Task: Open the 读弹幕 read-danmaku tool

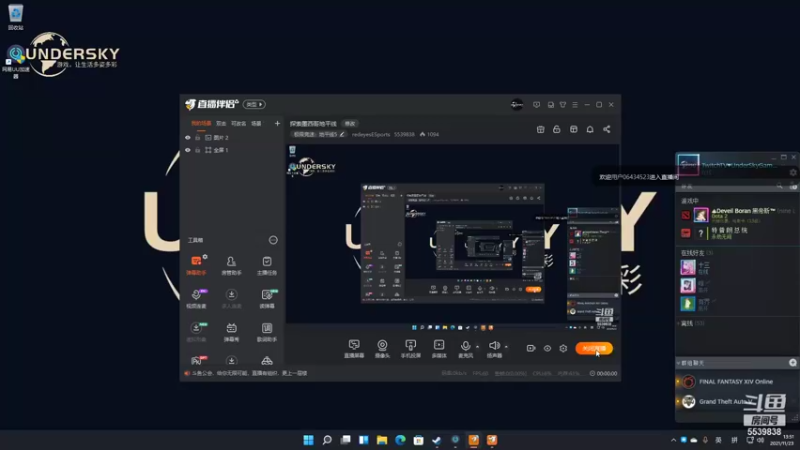Action: [267, 298]
